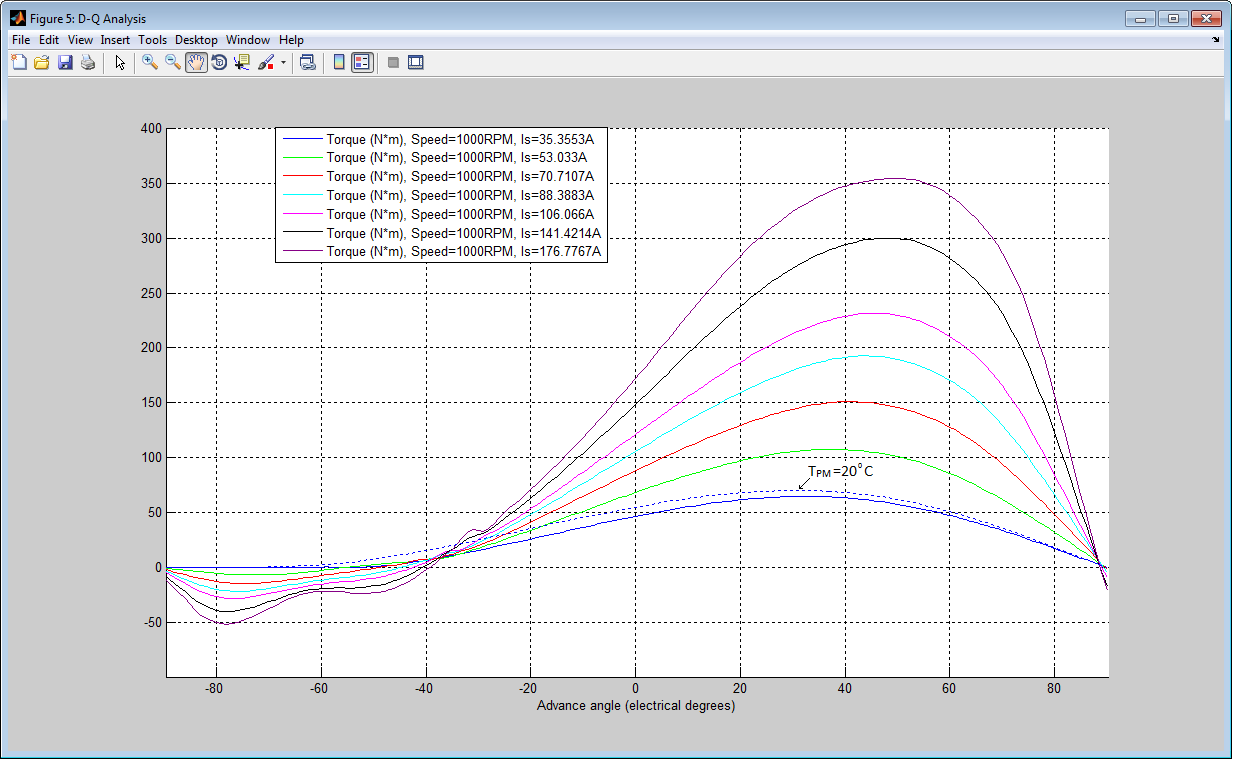Switch to Edit Plot mode with the arrow icon
This screenshot has height=760, width=1233.
[x=118, y=62]
